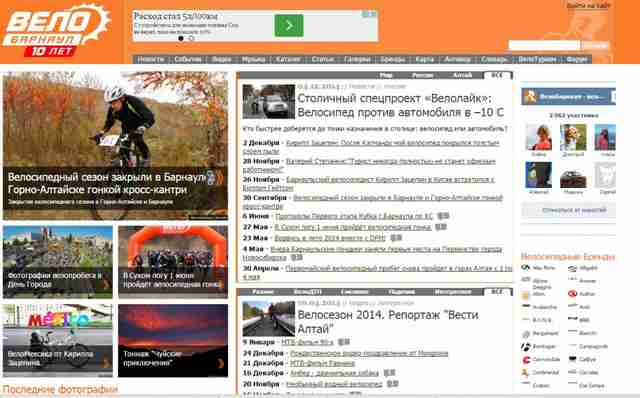Switch to the Алтай news tab
Image resolution: width=640 pixels, height=398 pixels.
(x=462, y=75)
